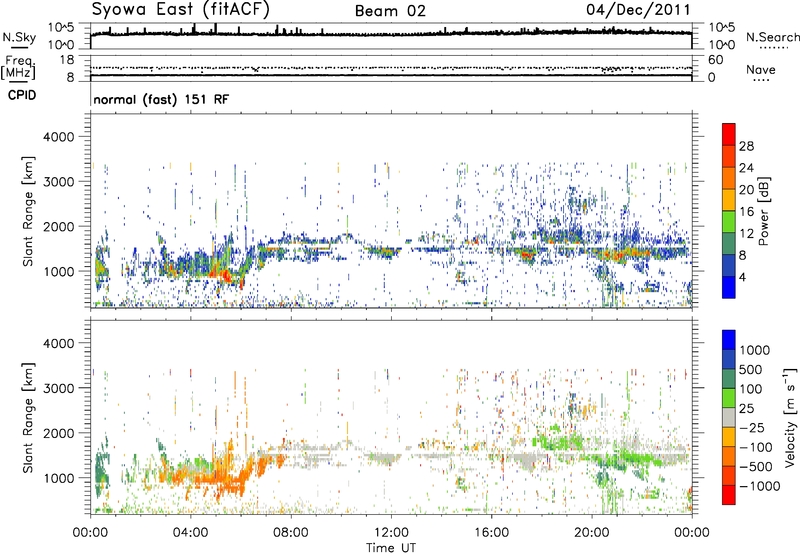Click the 'N.Sky' label
The width and height of the screenshot is (800, 554).
[x=19, y=37]
